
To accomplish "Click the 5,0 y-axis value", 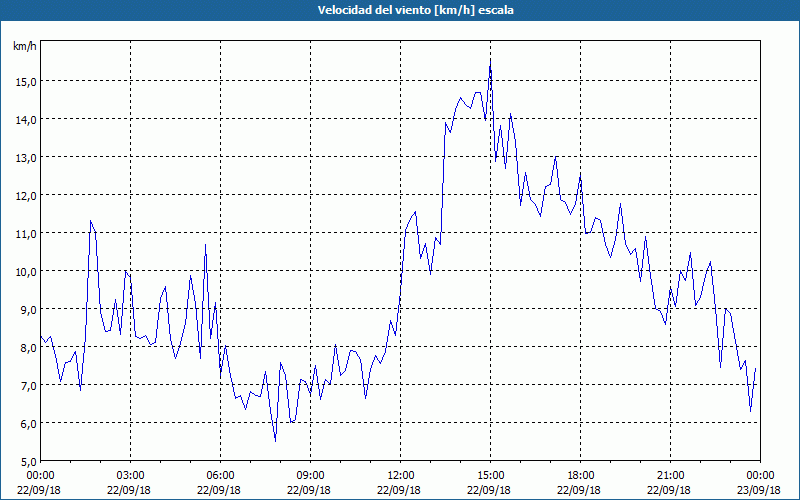I will [28, 461].
